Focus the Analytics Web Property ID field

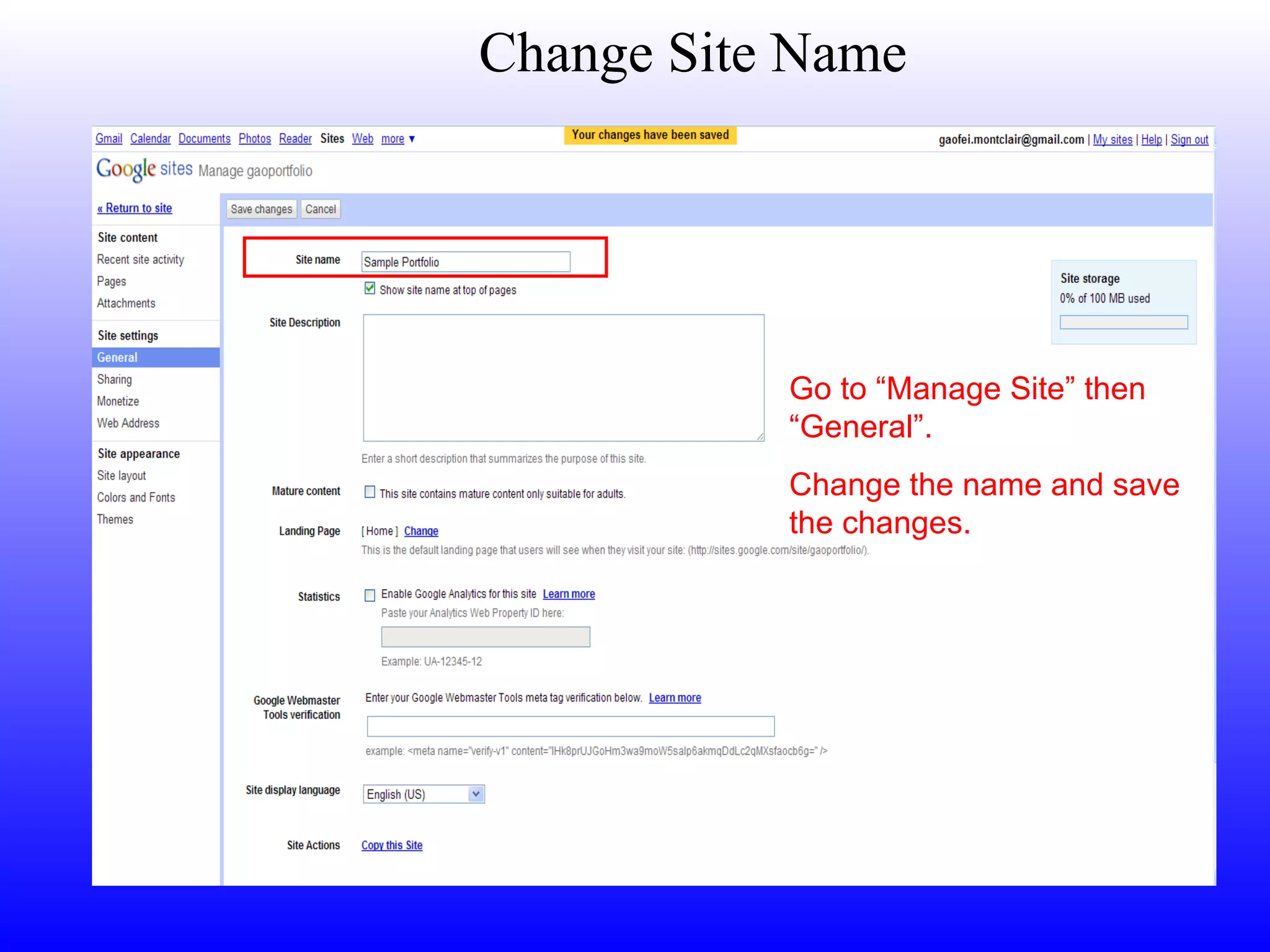(x=486, y=637)
